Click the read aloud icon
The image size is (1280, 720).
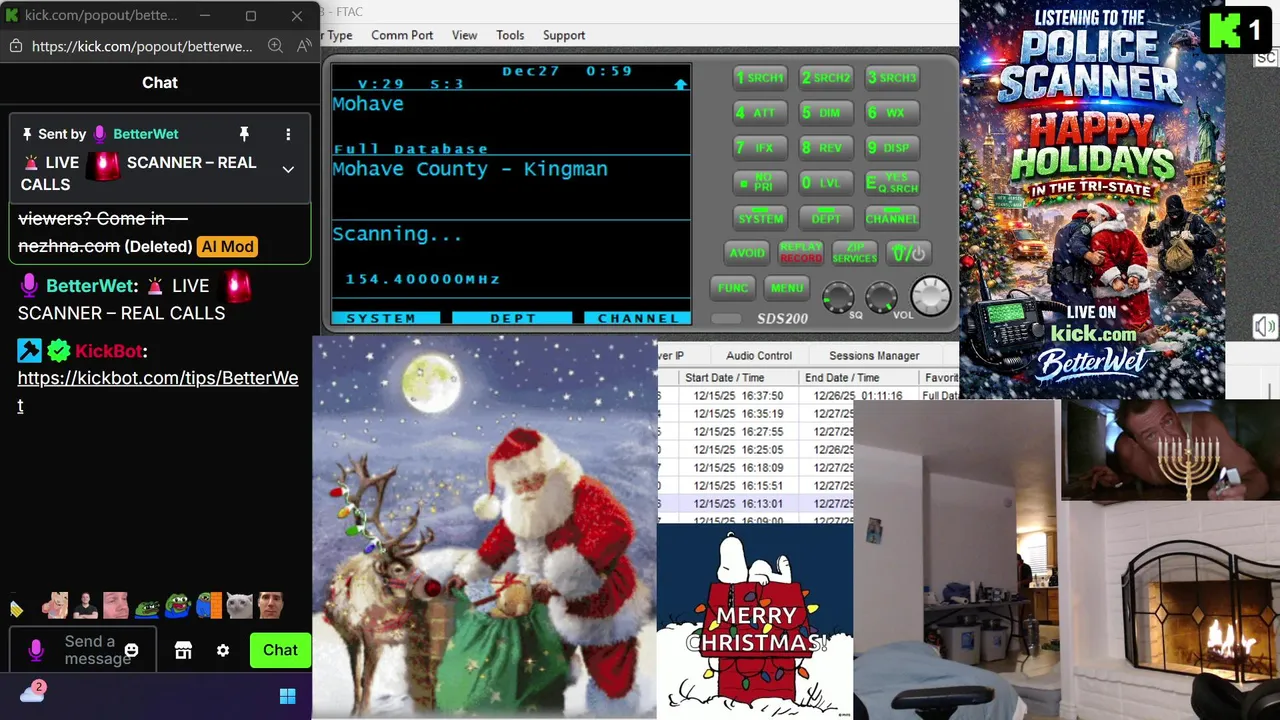coord(304,46)
